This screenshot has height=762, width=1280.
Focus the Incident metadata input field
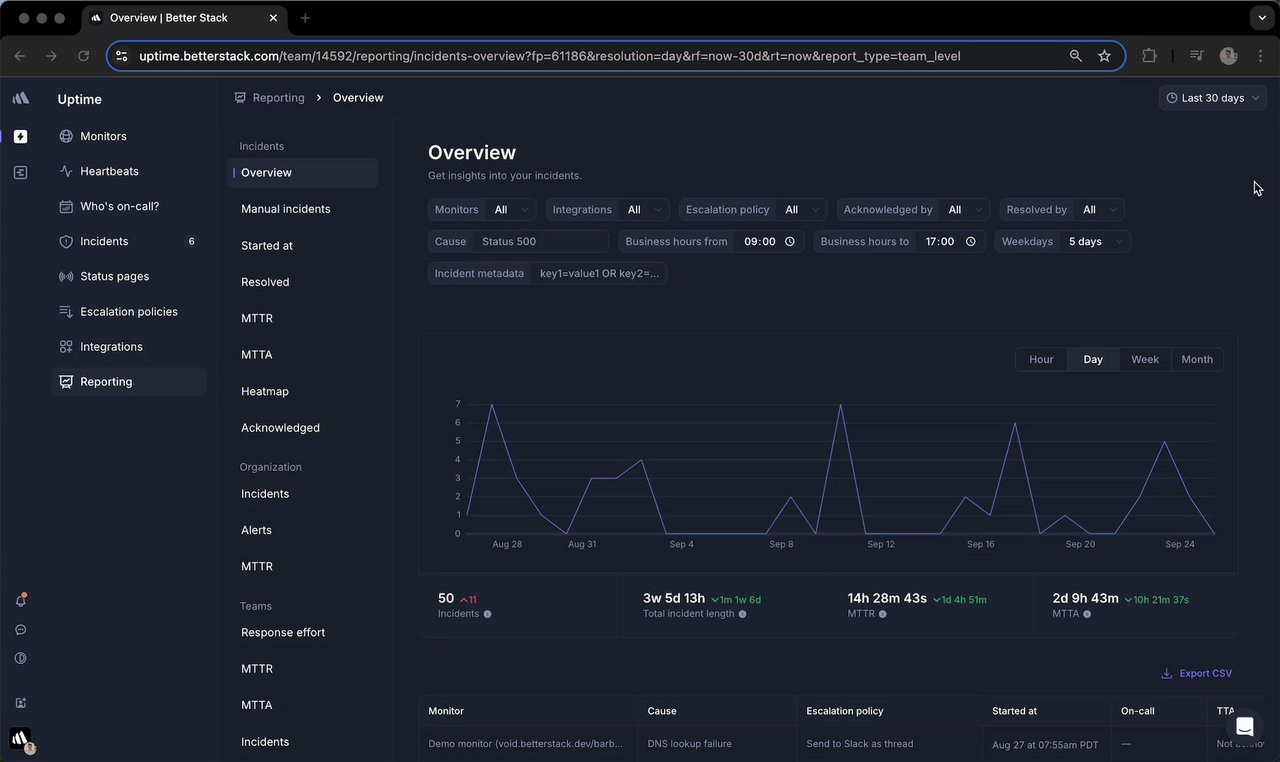point(599,274)
